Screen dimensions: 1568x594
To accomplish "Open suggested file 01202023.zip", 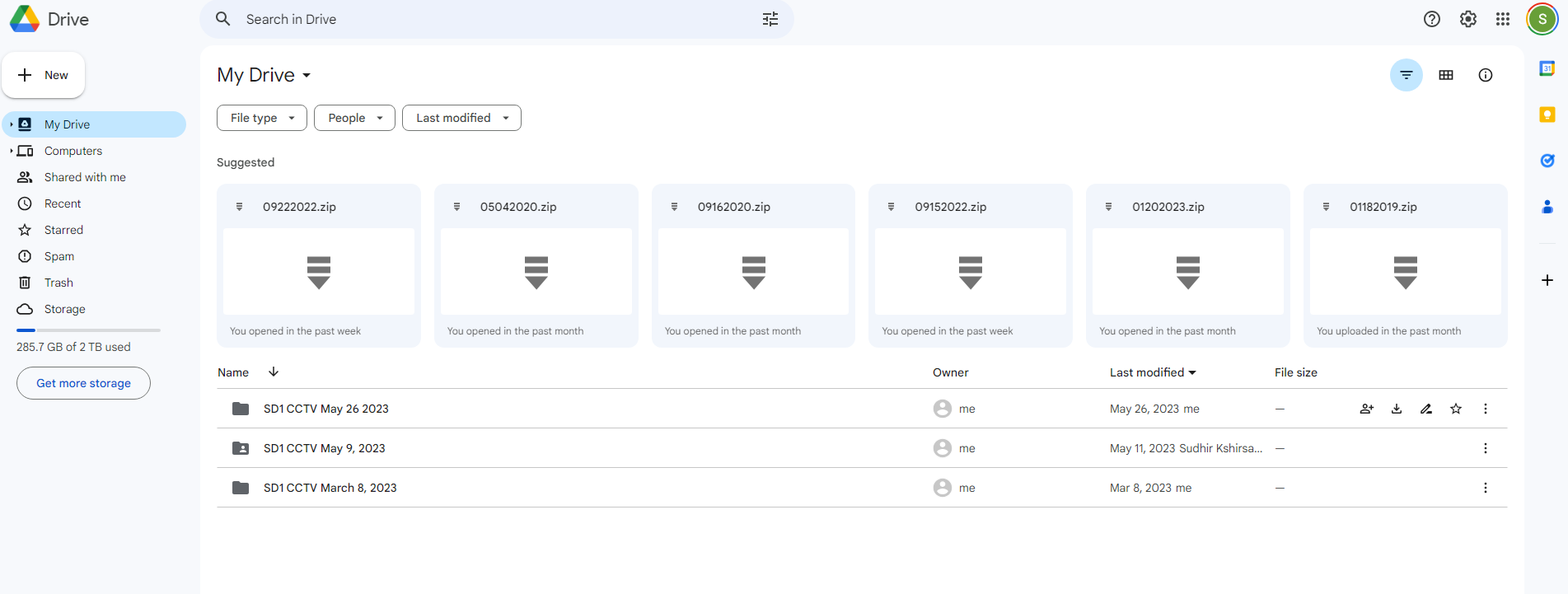I will tap(1188, 265).
